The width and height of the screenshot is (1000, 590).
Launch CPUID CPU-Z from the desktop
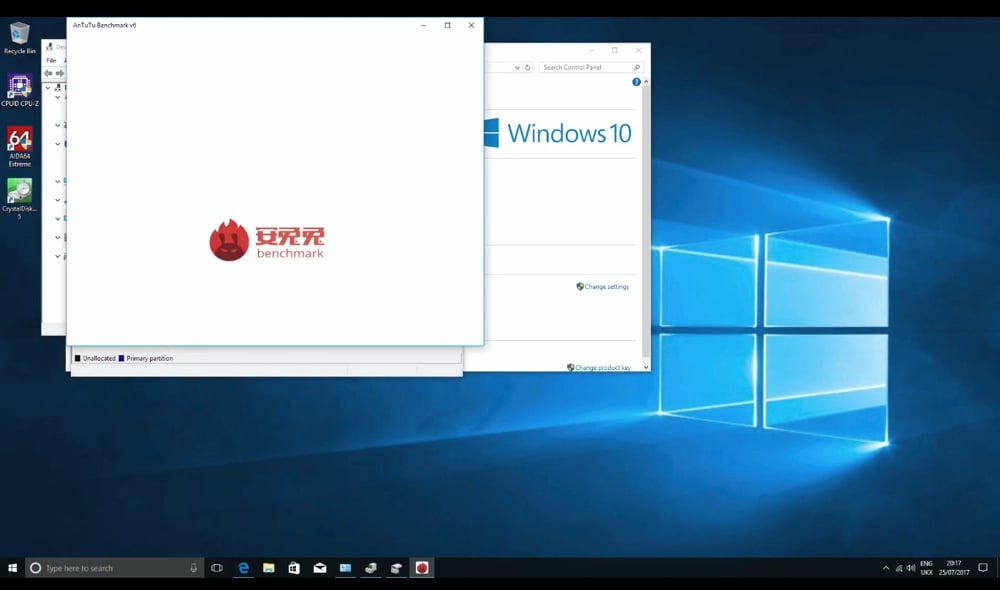[19, 87]
